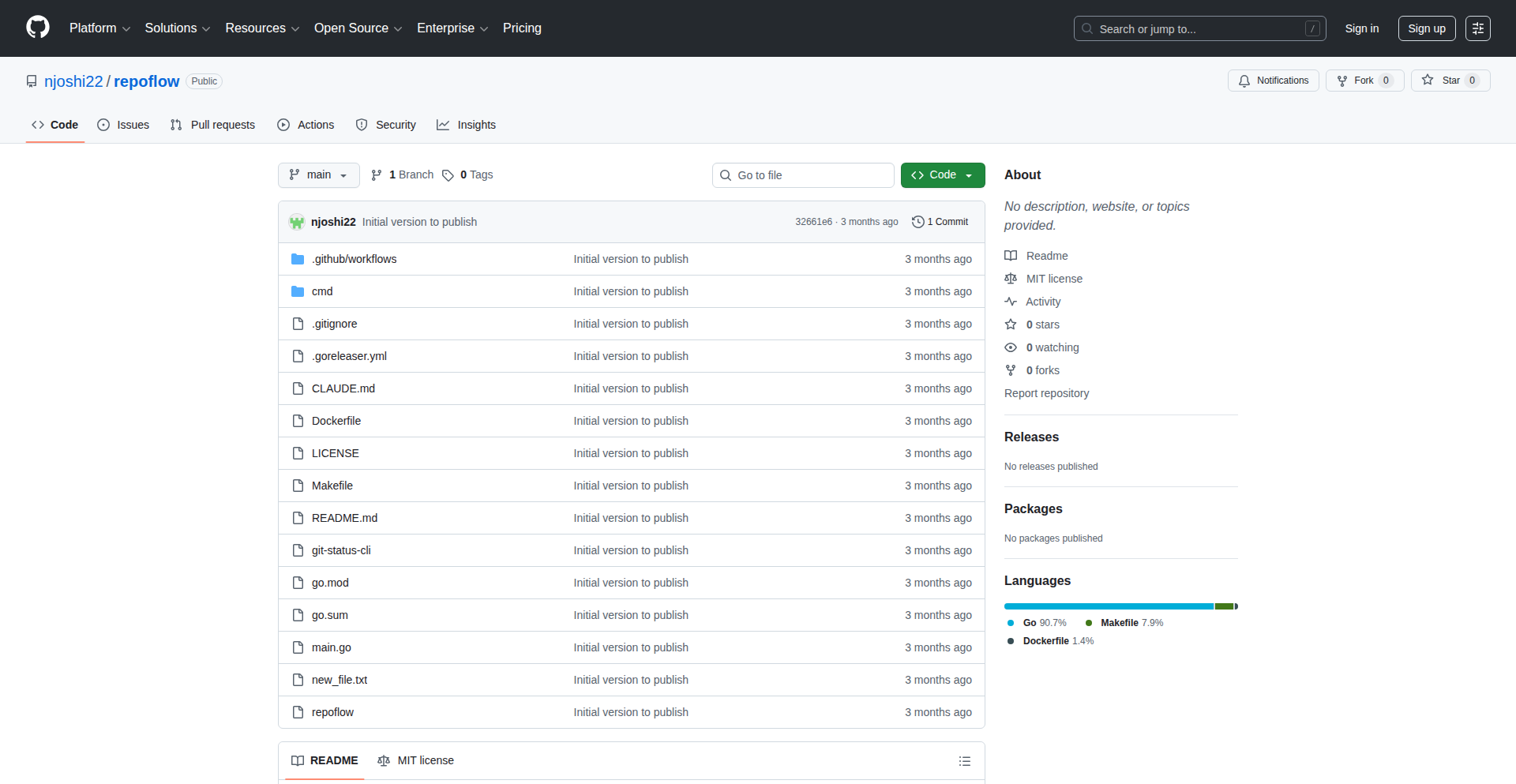This screenshot has width=1516, height=784.
Task: Open the Dockerfile file
Action: (336, 421)
